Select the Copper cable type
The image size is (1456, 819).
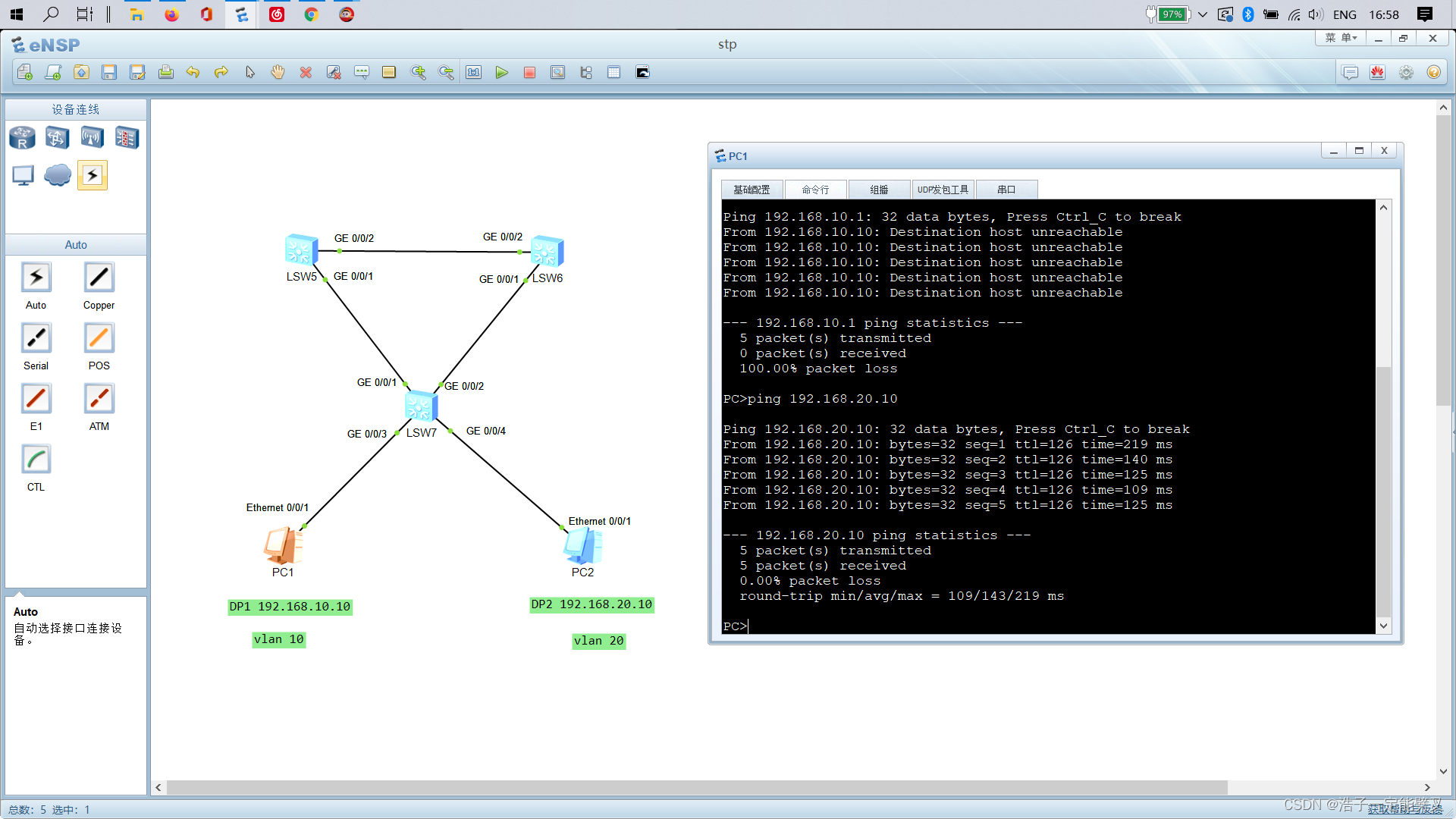point(99,278)
